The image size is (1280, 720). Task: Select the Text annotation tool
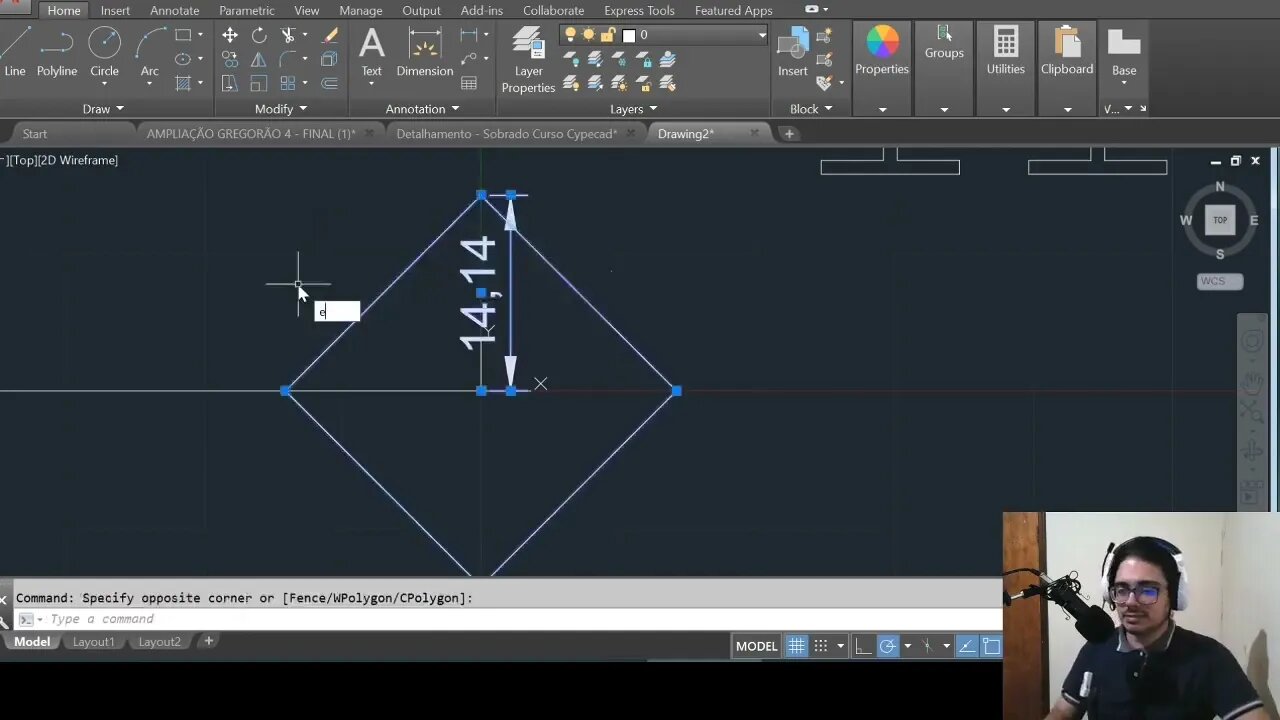click(371, 52)
